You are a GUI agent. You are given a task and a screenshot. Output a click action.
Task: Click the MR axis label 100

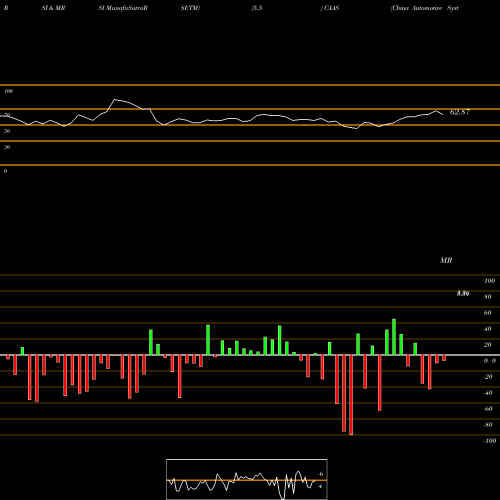tap(489, 281)
